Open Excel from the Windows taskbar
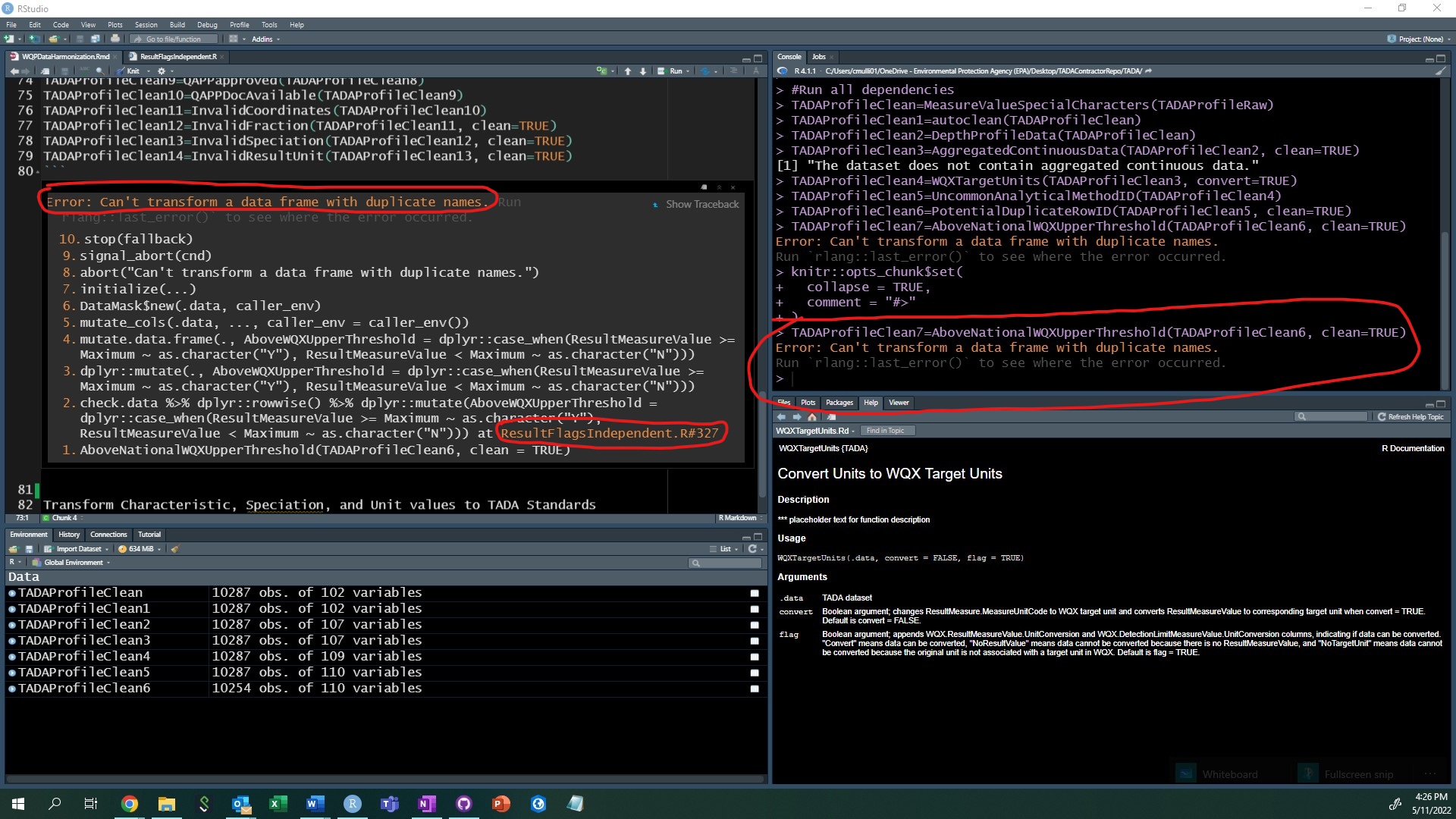The image size is (1456, 819). [278, 804]
